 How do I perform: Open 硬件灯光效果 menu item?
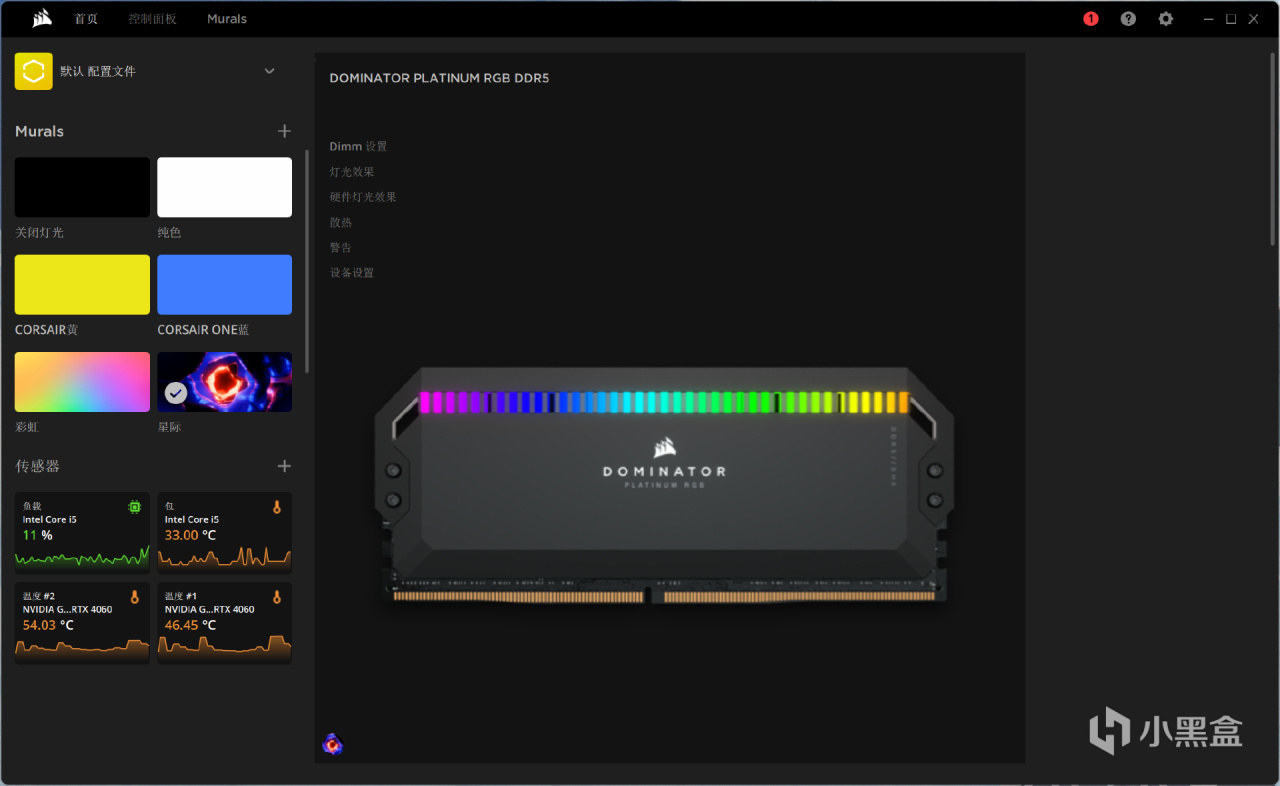[363, 197]
